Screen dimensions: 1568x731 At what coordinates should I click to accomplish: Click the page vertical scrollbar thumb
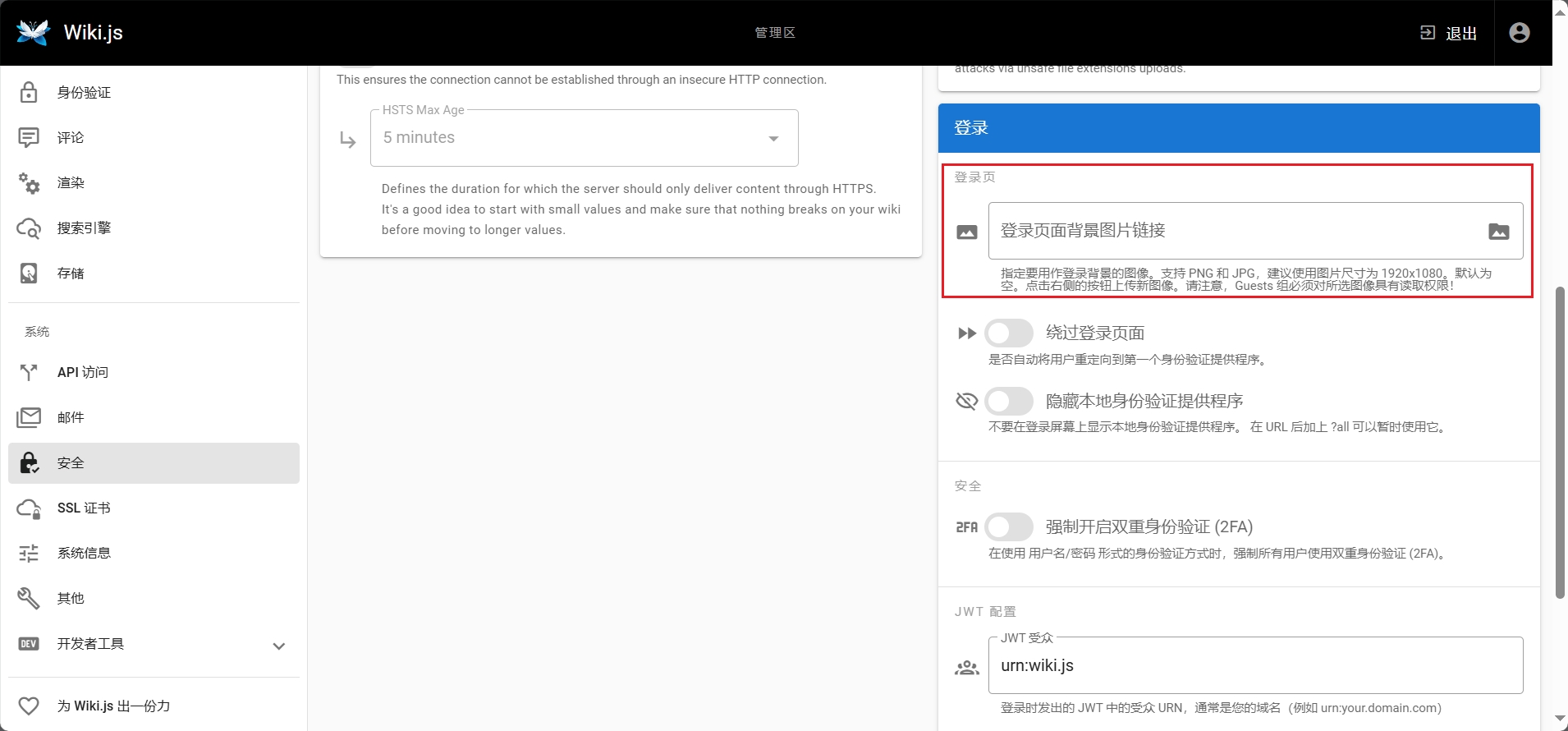coord(1560,444)
